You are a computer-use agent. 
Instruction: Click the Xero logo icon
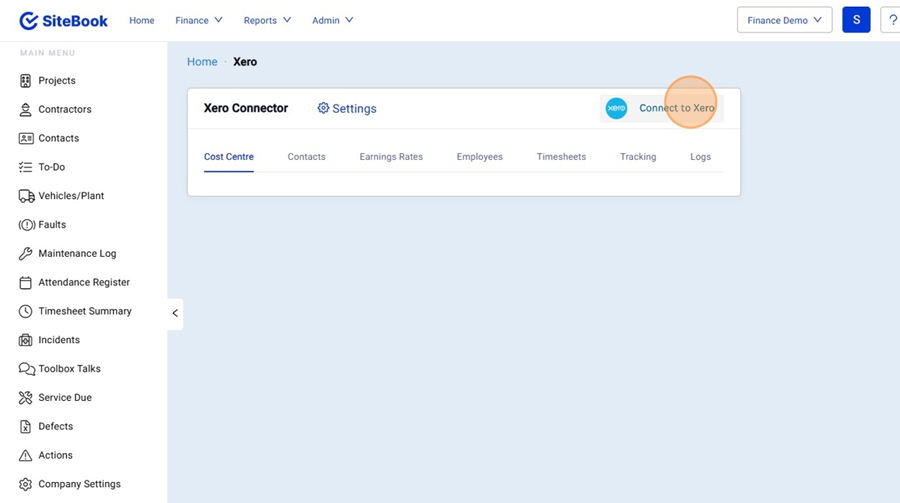[616, 108]
